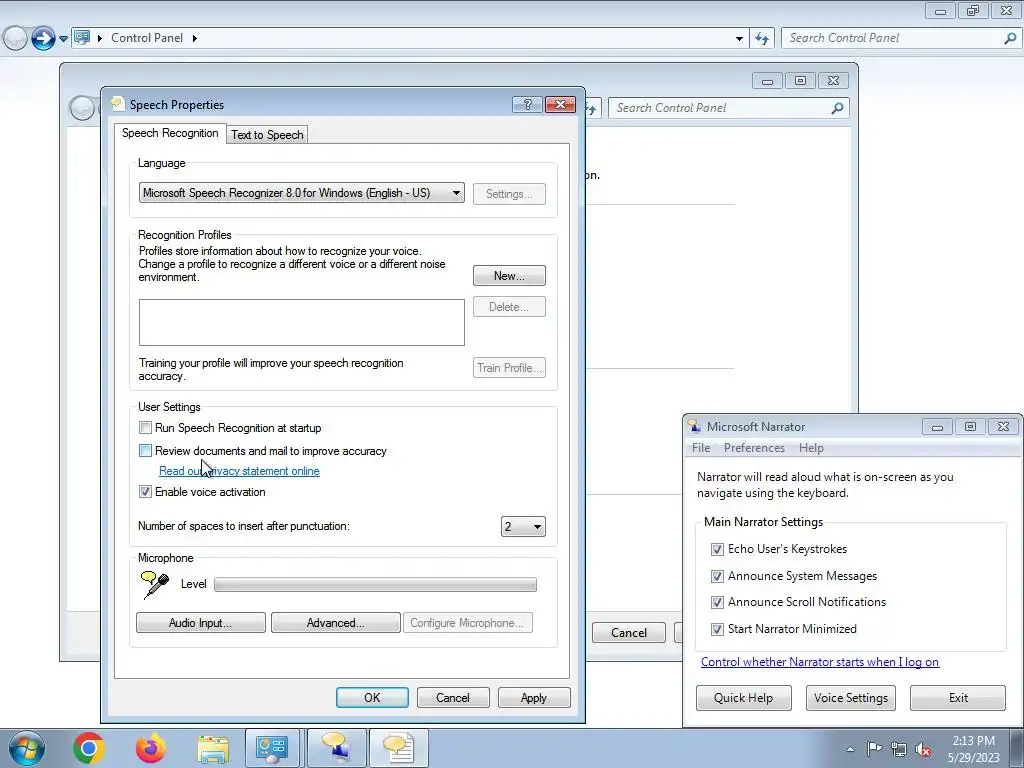Click the microphone icon in Microphone section
This screenshot has width=1024, height=768.
(155, 584)
